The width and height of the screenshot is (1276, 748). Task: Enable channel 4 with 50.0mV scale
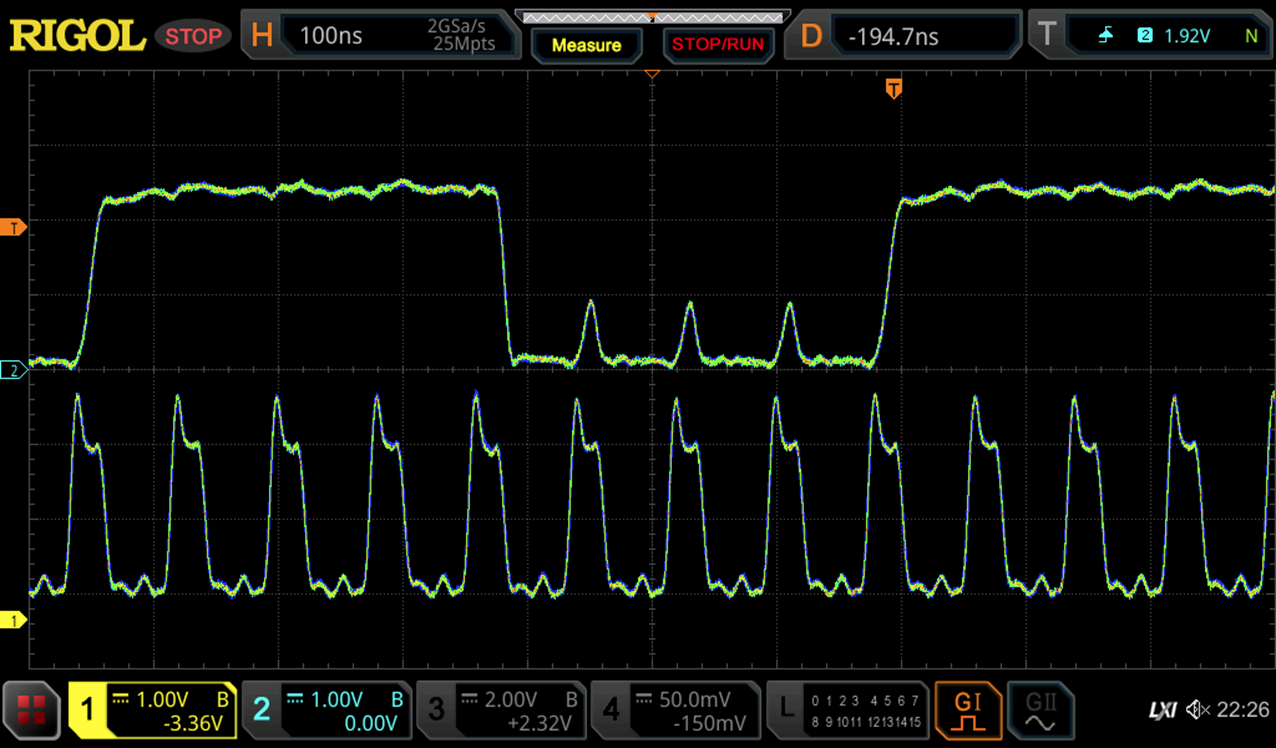[675, 710]
